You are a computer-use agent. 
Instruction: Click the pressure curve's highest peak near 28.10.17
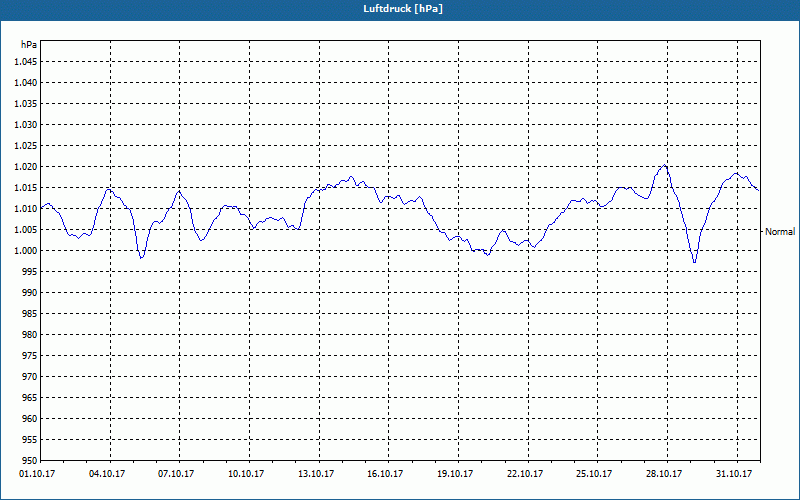(x=664, y=165)
